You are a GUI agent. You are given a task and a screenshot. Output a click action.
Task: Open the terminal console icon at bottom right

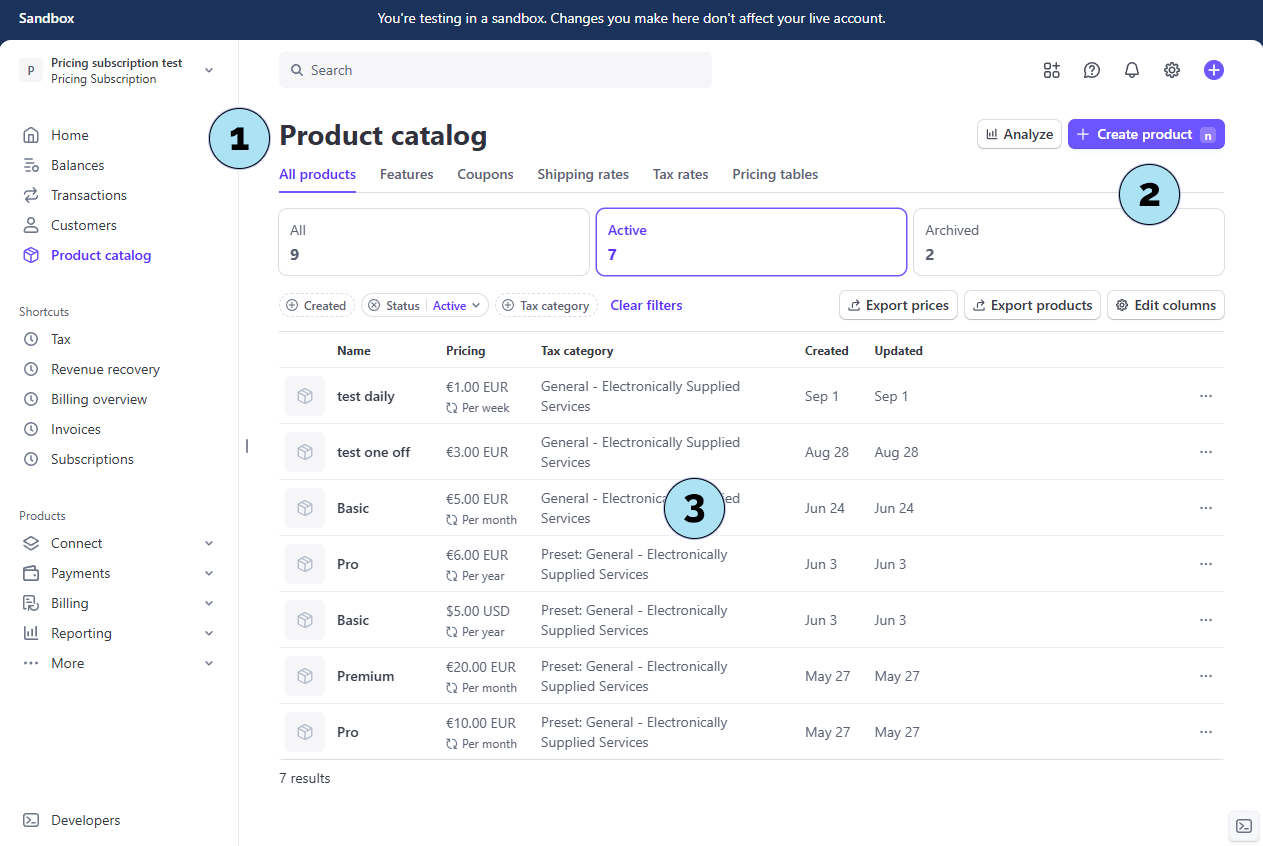[1243, 826]
